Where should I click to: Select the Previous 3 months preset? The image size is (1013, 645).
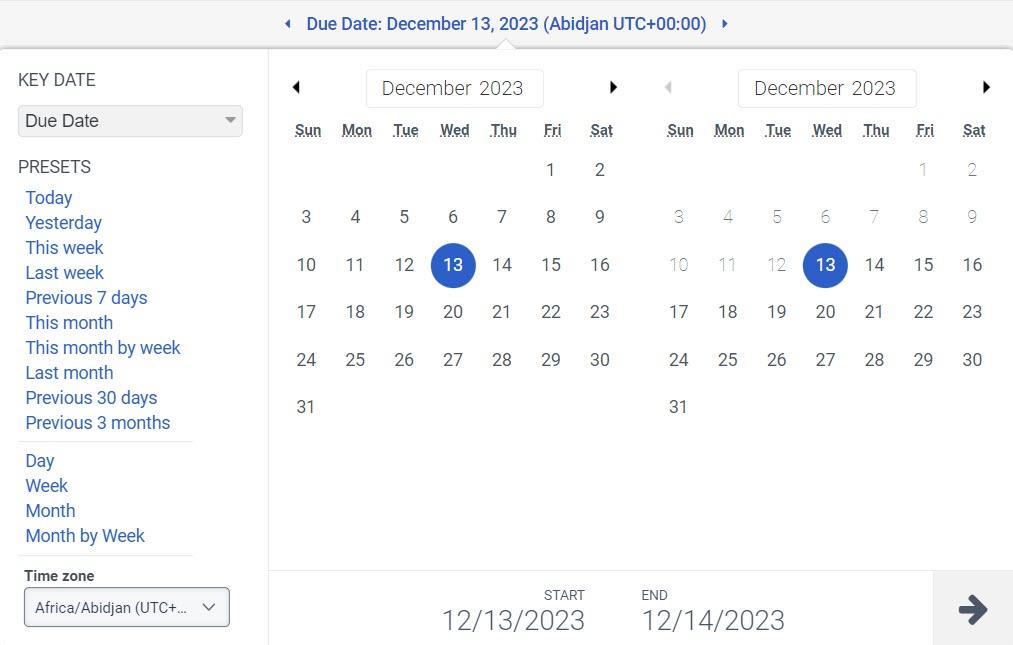click(97, 422)
